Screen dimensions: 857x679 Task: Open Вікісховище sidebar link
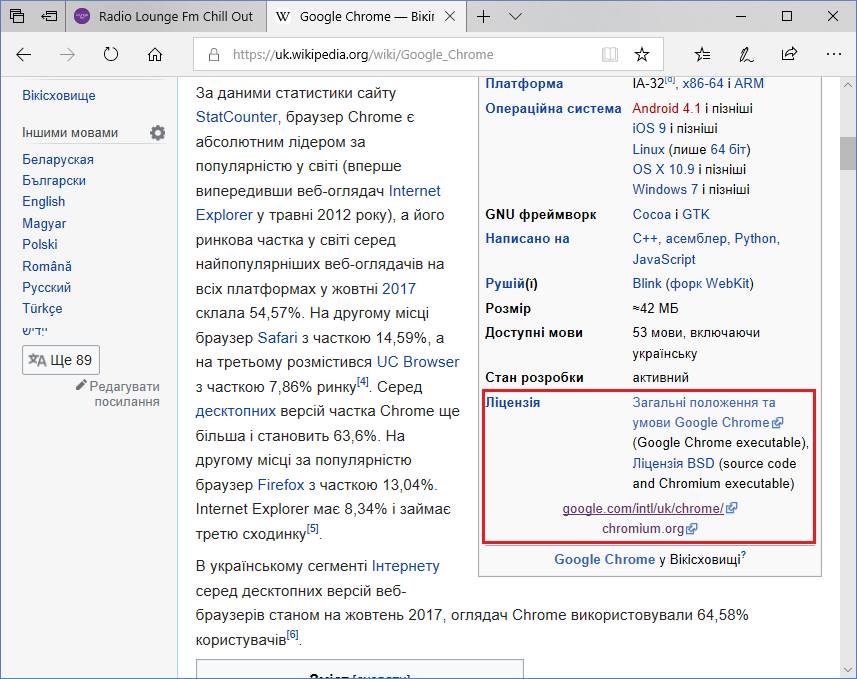(x=59, y=95)
